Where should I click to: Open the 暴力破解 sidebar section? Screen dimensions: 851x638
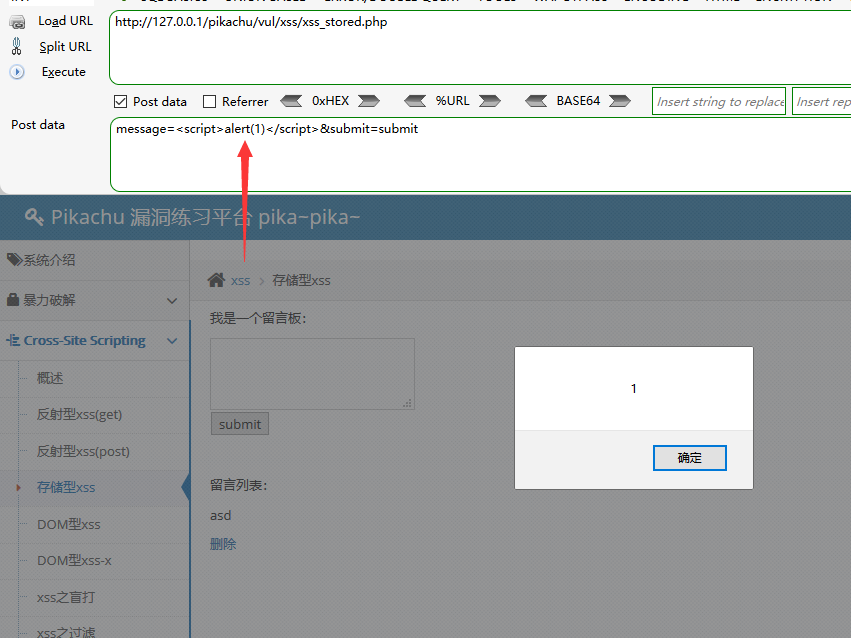click(94, 301)
